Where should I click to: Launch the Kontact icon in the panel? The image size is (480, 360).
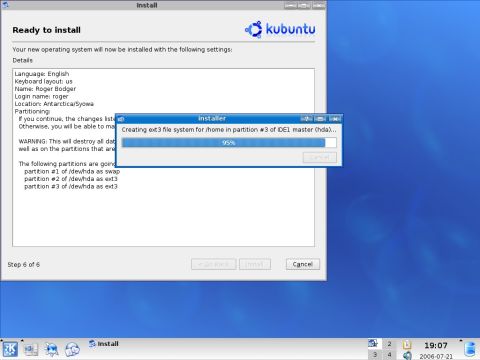click(x=72, y=349)
